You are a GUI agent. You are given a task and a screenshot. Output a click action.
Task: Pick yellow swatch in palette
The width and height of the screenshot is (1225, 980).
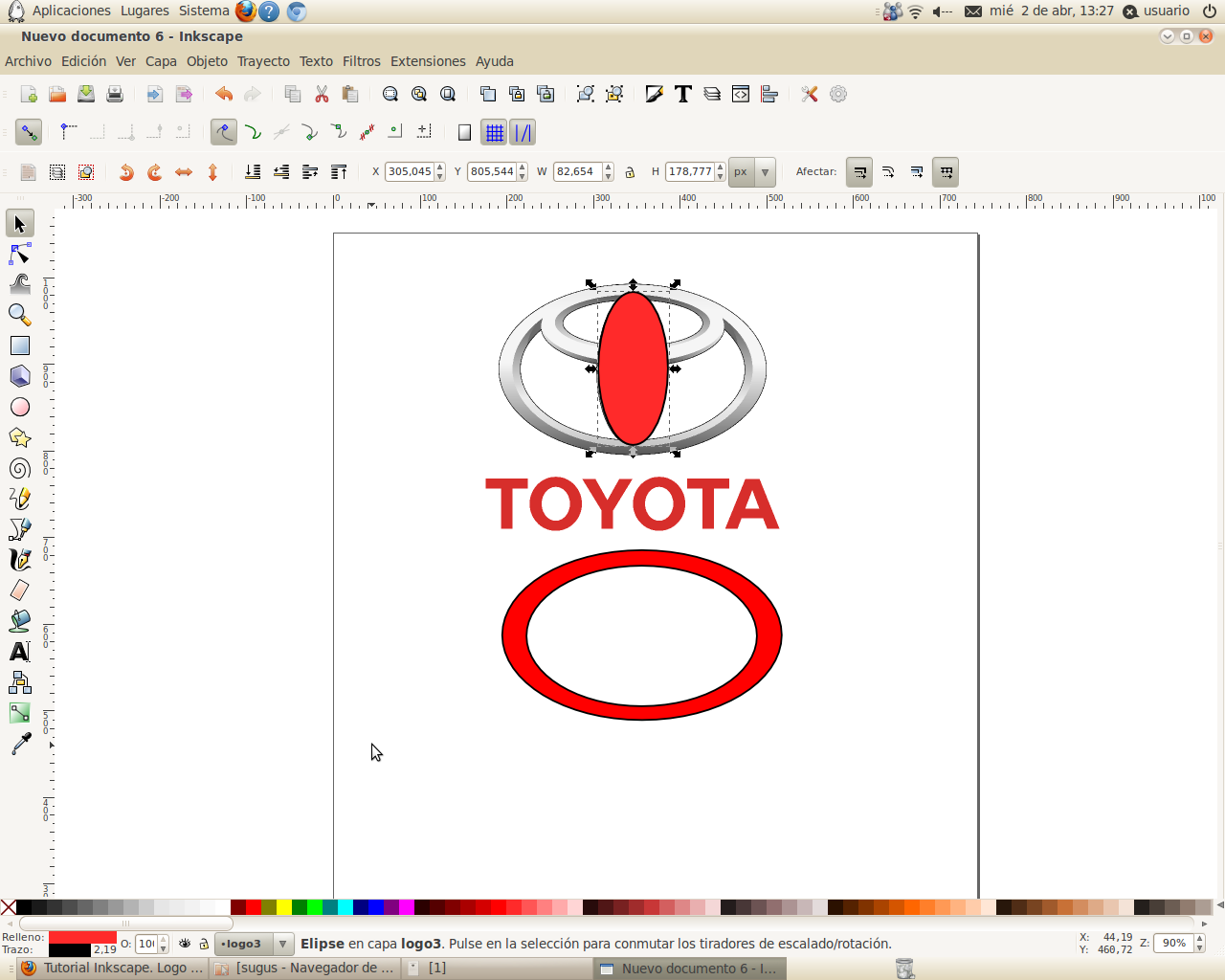284,907
